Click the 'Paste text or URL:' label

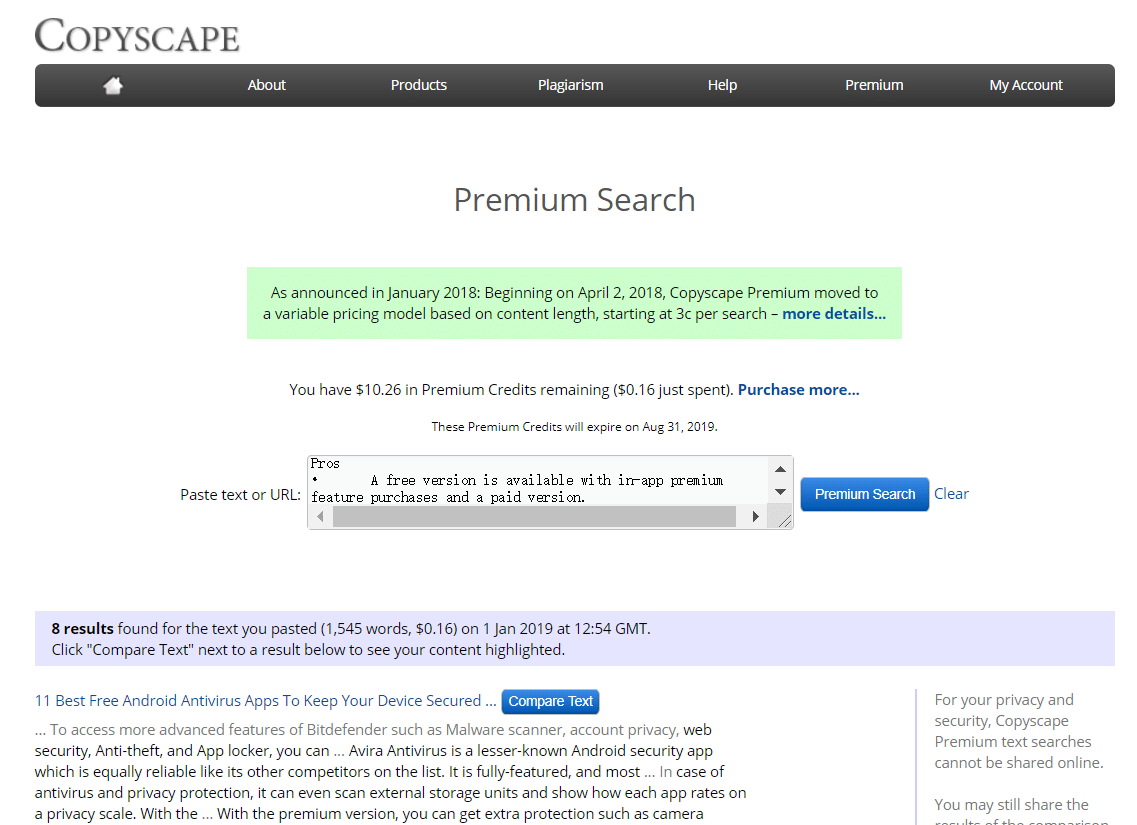coord(241,494)
